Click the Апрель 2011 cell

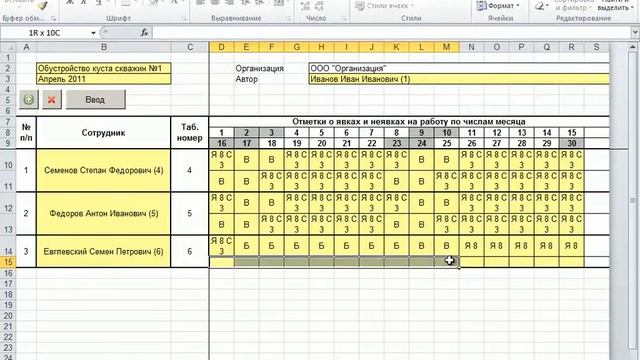[104, 79]
